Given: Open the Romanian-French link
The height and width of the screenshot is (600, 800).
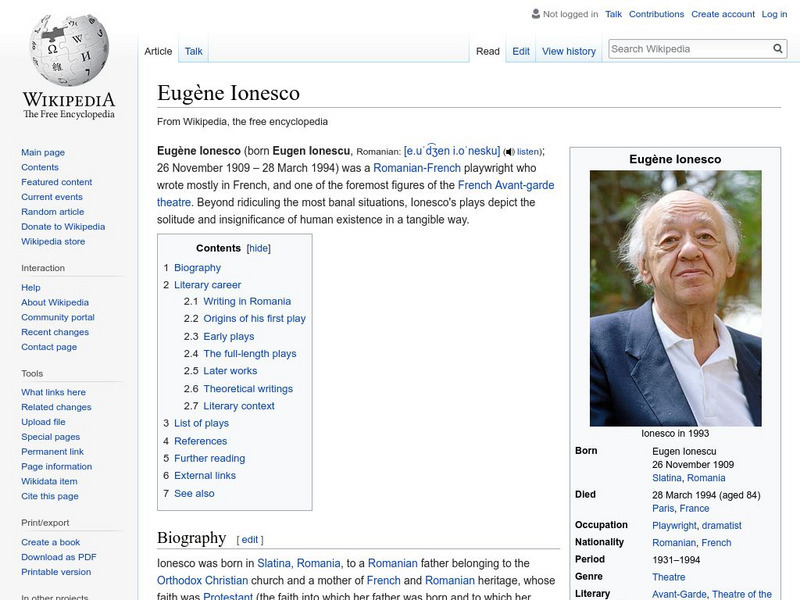Looking at the screenshot, I should (x=417, y=168).
